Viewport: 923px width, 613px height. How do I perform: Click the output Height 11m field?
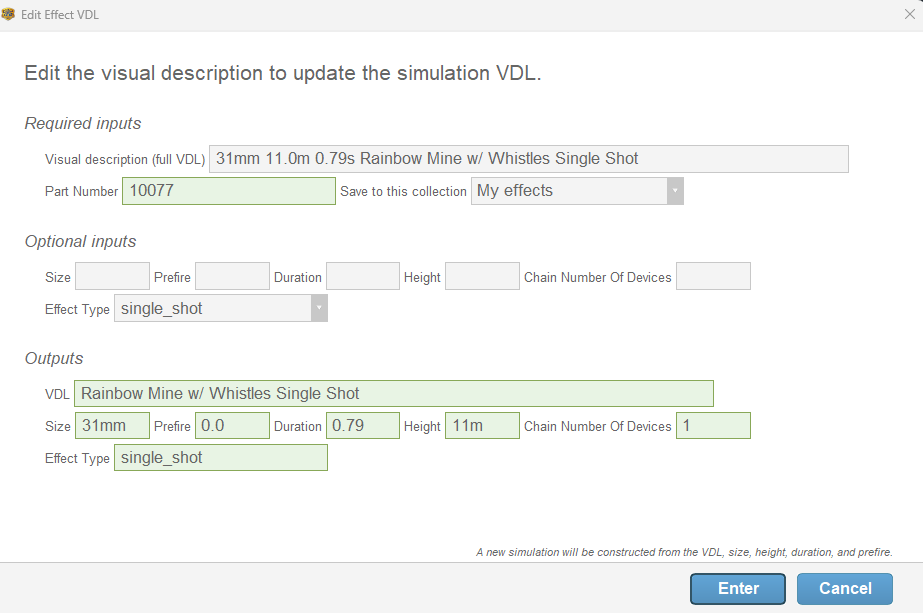pyautogui.click(x=482, y=426)
